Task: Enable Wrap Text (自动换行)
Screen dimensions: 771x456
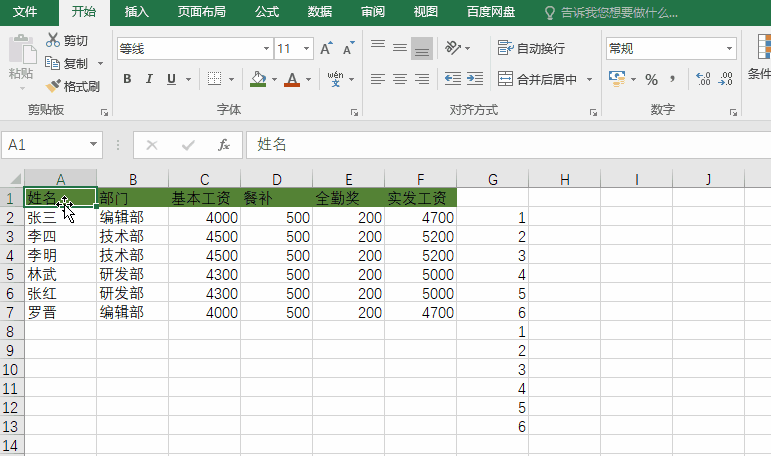Action: pos(531,48)
